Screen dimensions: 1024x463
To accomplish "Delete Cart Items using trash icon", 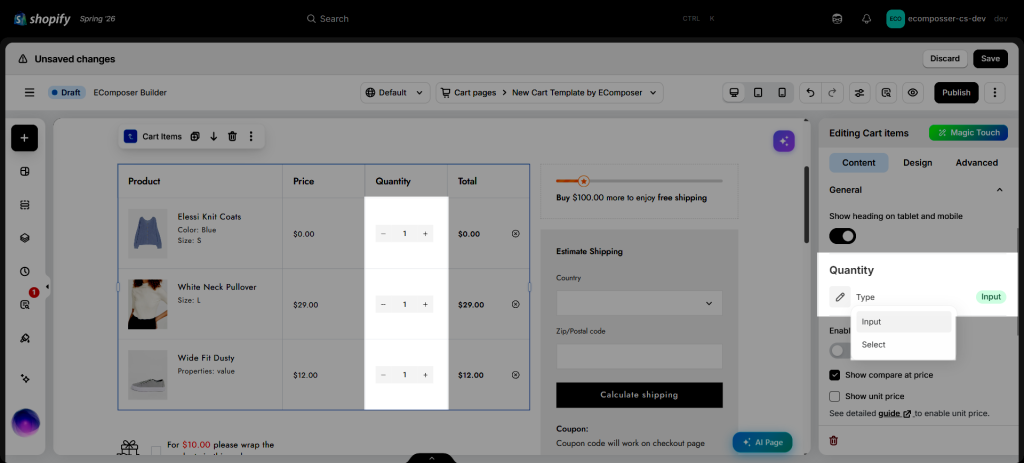I will 232,136.
